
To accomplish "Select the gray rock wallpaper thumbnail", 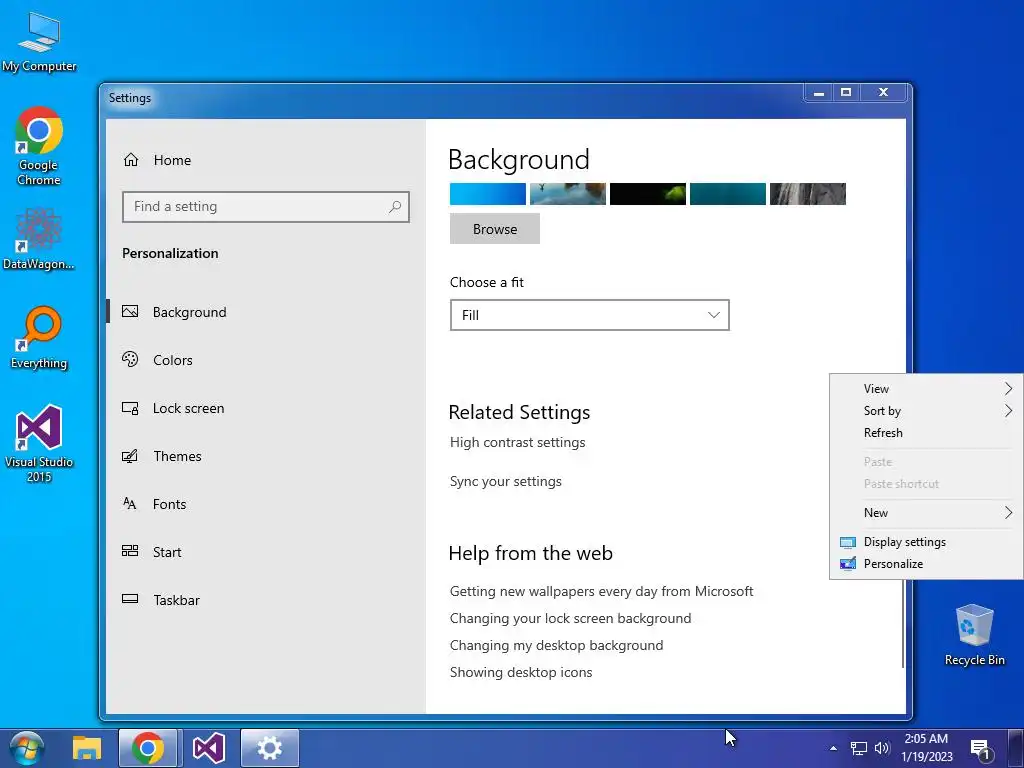I will pos(808,194).
